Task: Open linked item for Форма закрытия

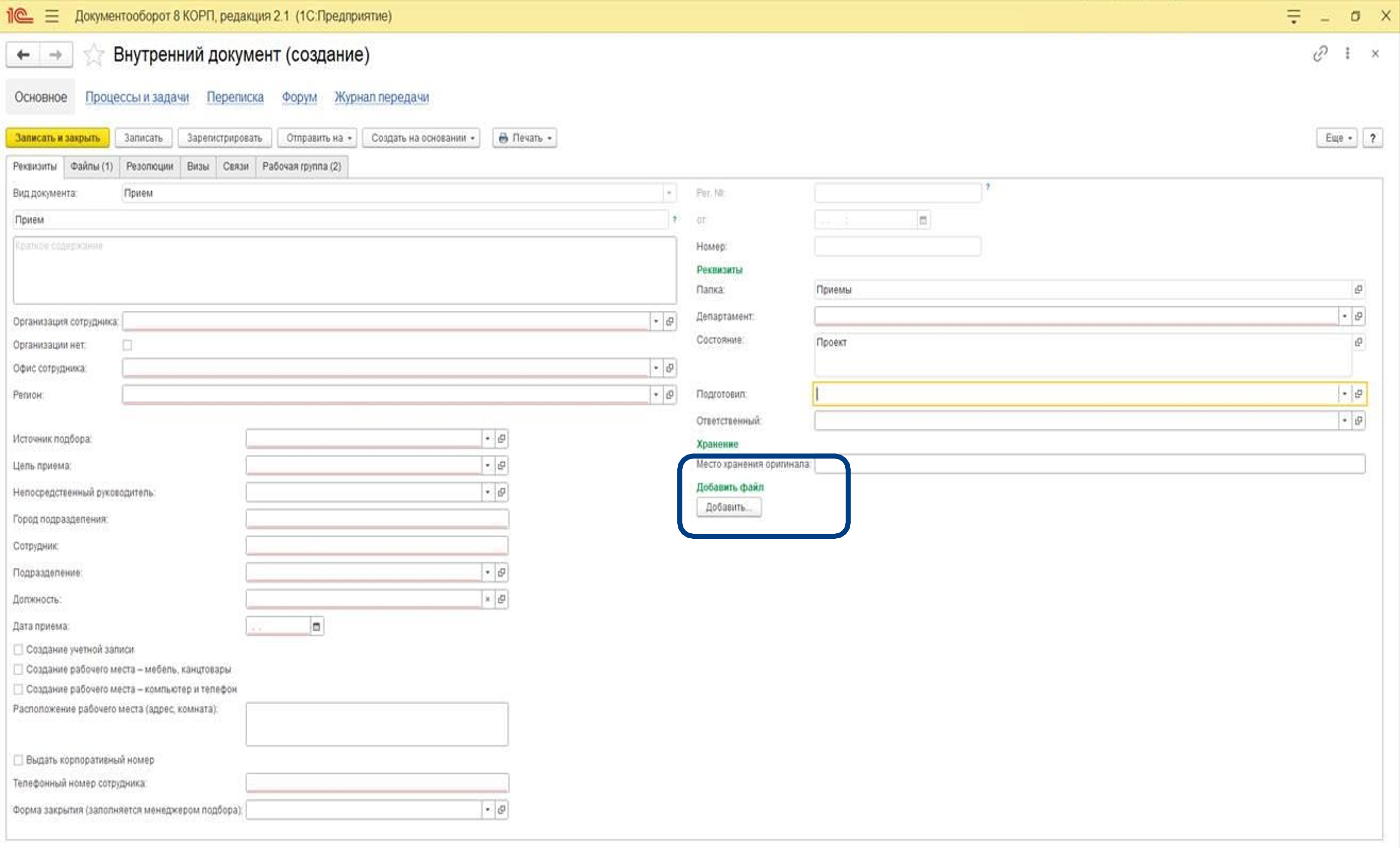Action: [x=501, y=810]
